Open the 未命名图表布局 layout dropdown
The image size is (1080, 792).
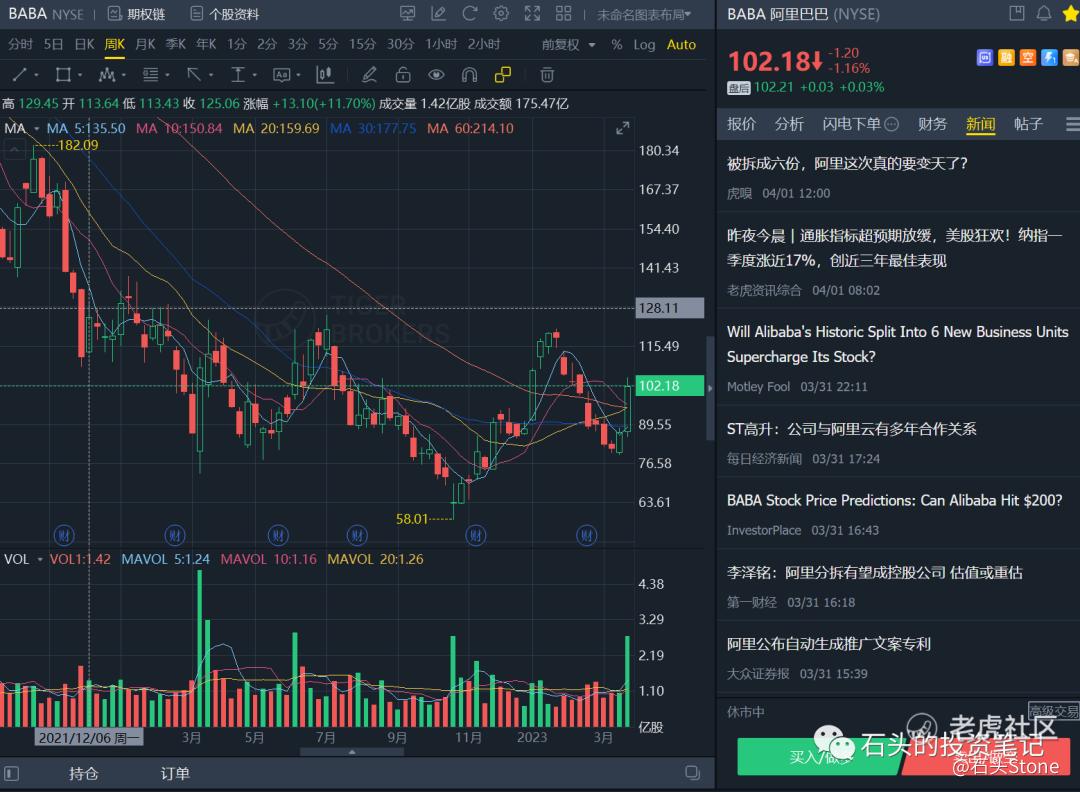(644, 14)
